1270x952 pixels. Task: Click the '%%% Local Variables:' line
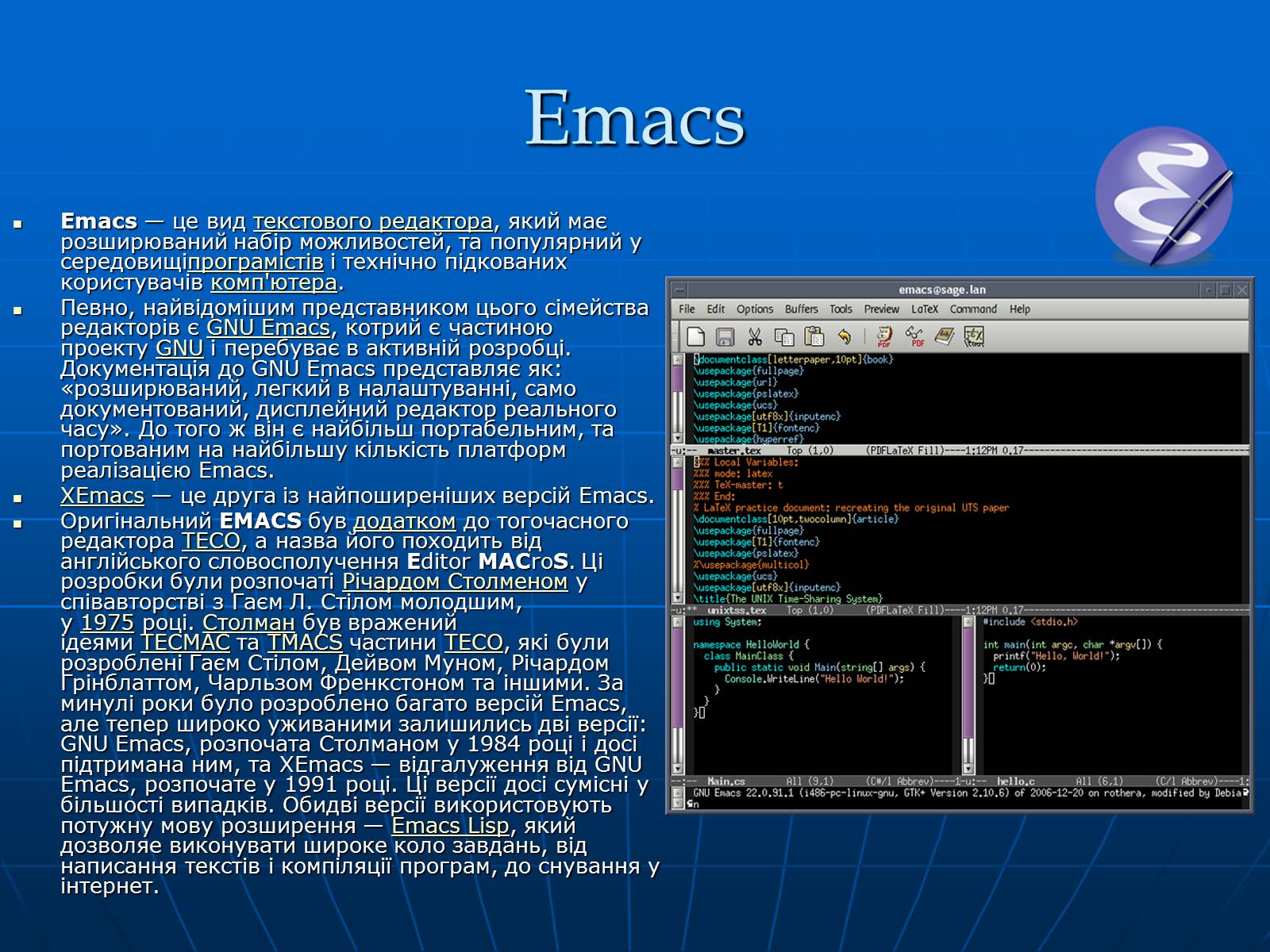(x=746, y=463)
